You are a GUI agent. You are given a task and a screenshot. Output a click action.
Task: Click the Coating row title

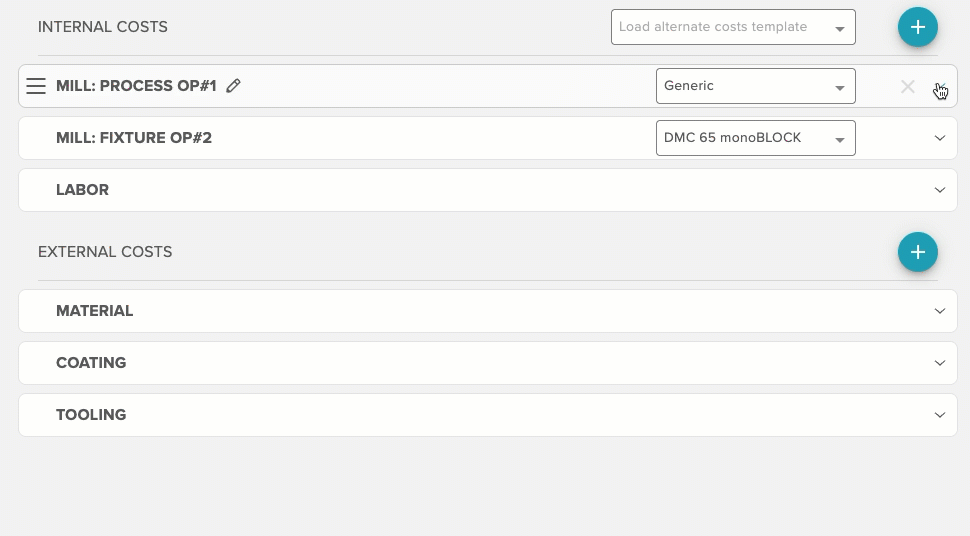click(x=91, y=363)
